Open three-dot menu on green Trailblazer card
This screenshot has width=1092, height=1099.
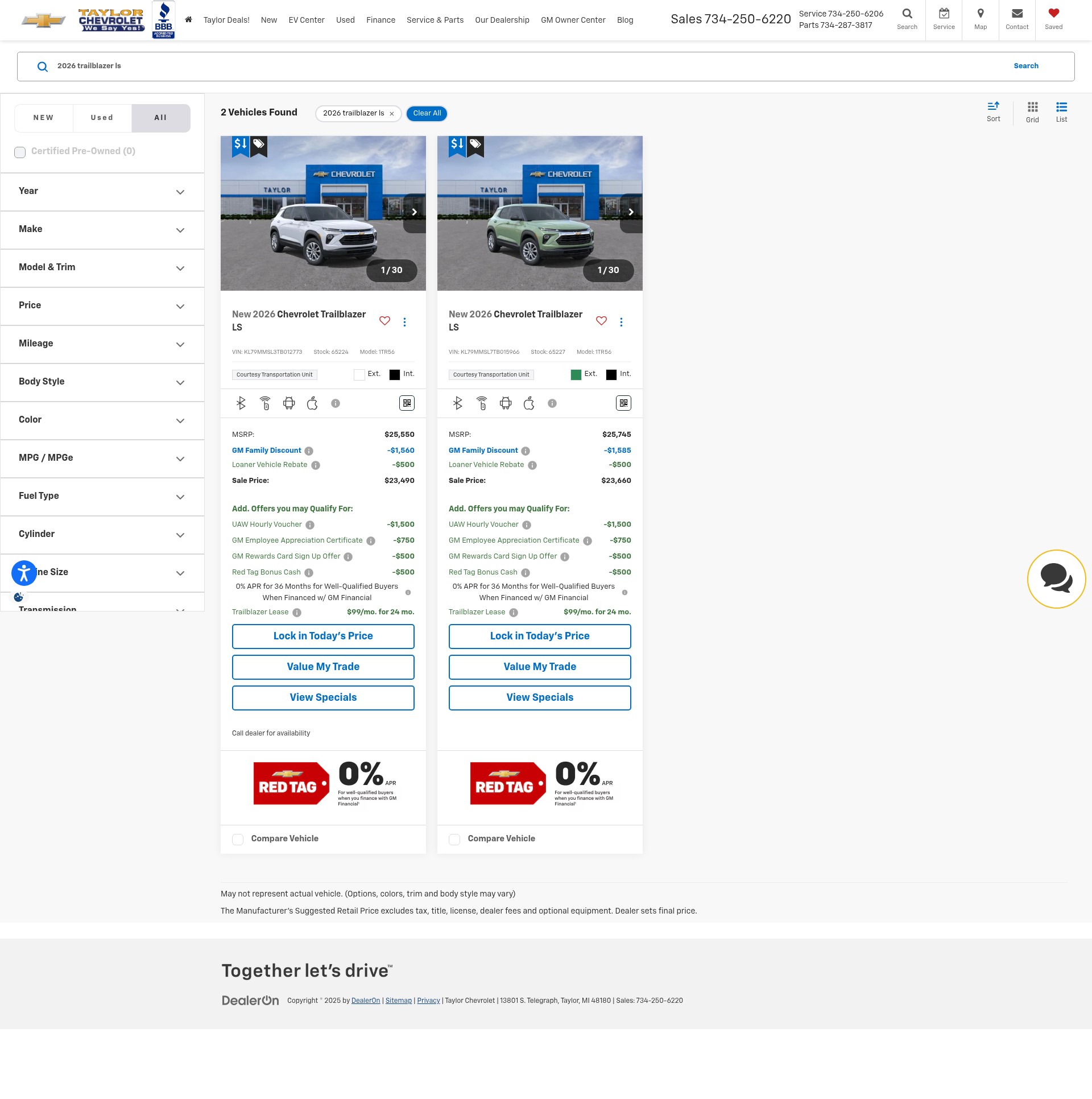[622, 322]
